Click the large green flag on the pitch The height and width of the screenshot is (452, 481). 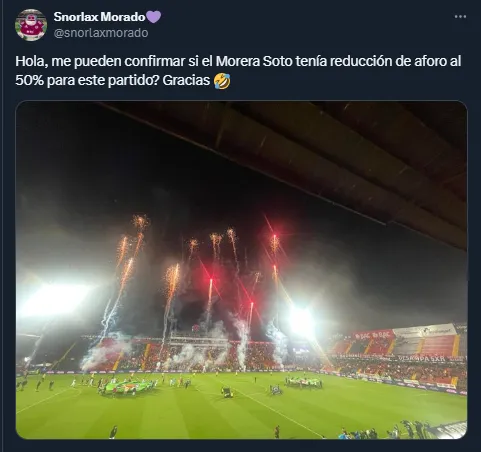point(126,387)
